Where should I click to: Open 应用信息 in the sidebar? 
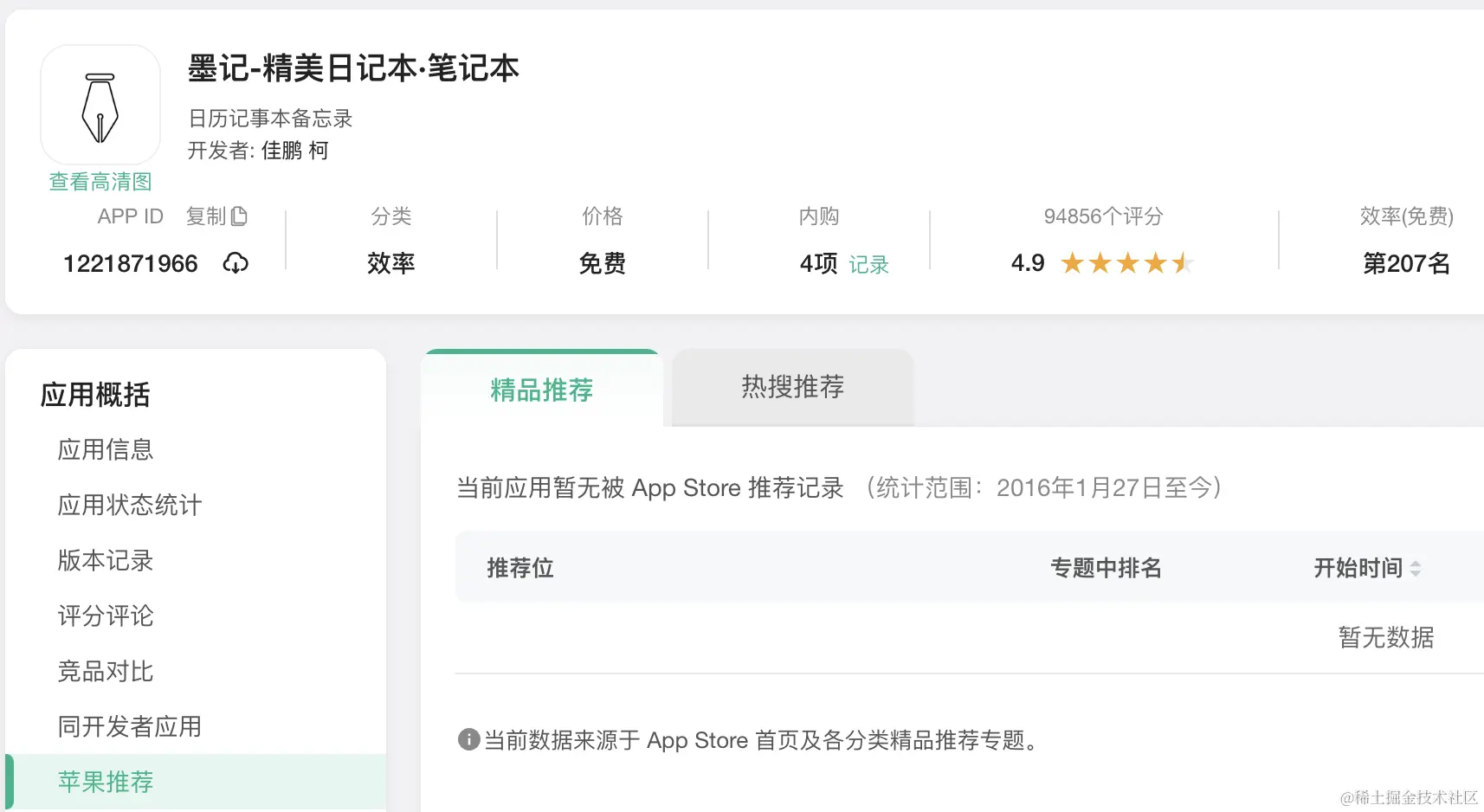pyautogui.click(x=106, y=449)
